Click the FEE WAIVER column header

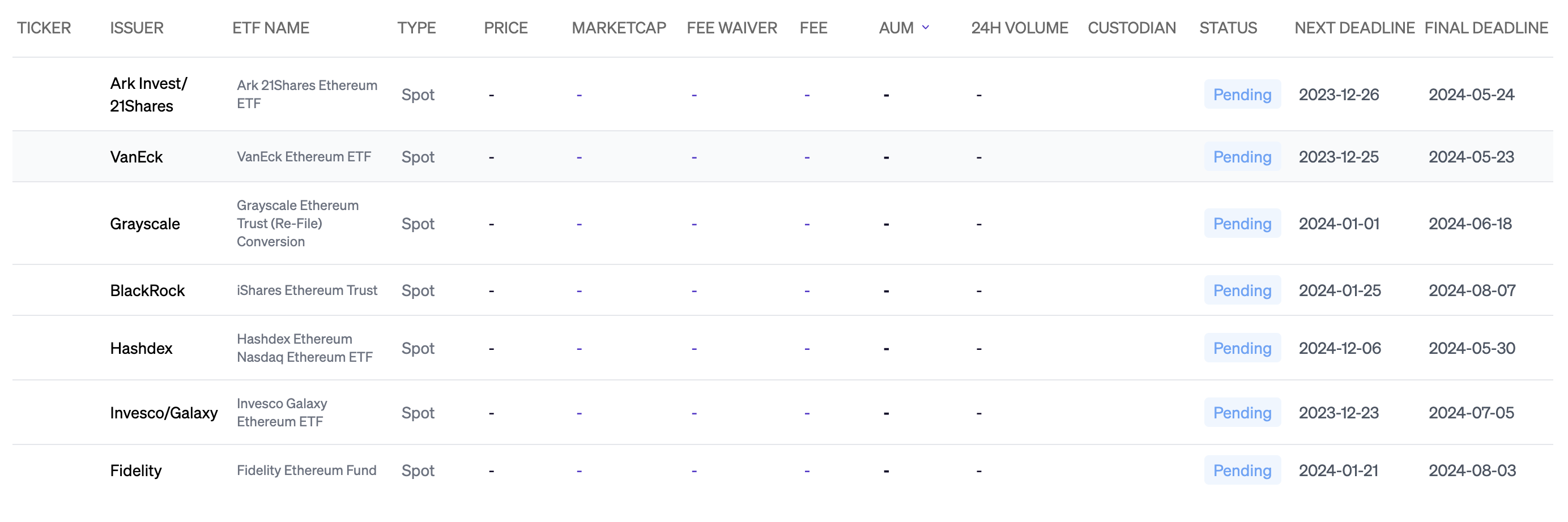pyautogui.click(x=732, y=28)
